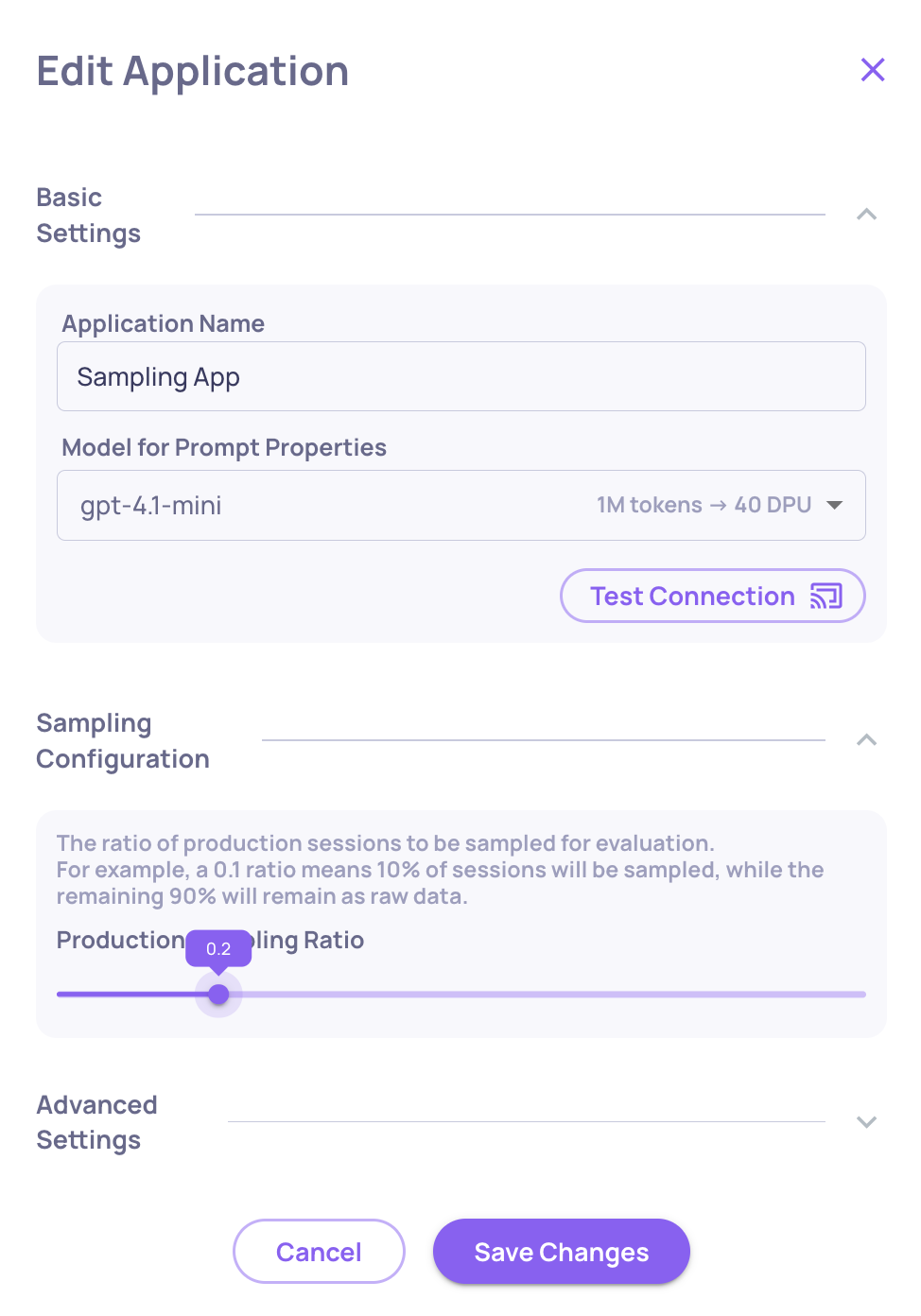Viewport: 921px width, 1316px height.
Task: Cancel editing the application
Action: (x=319, y=1252)
